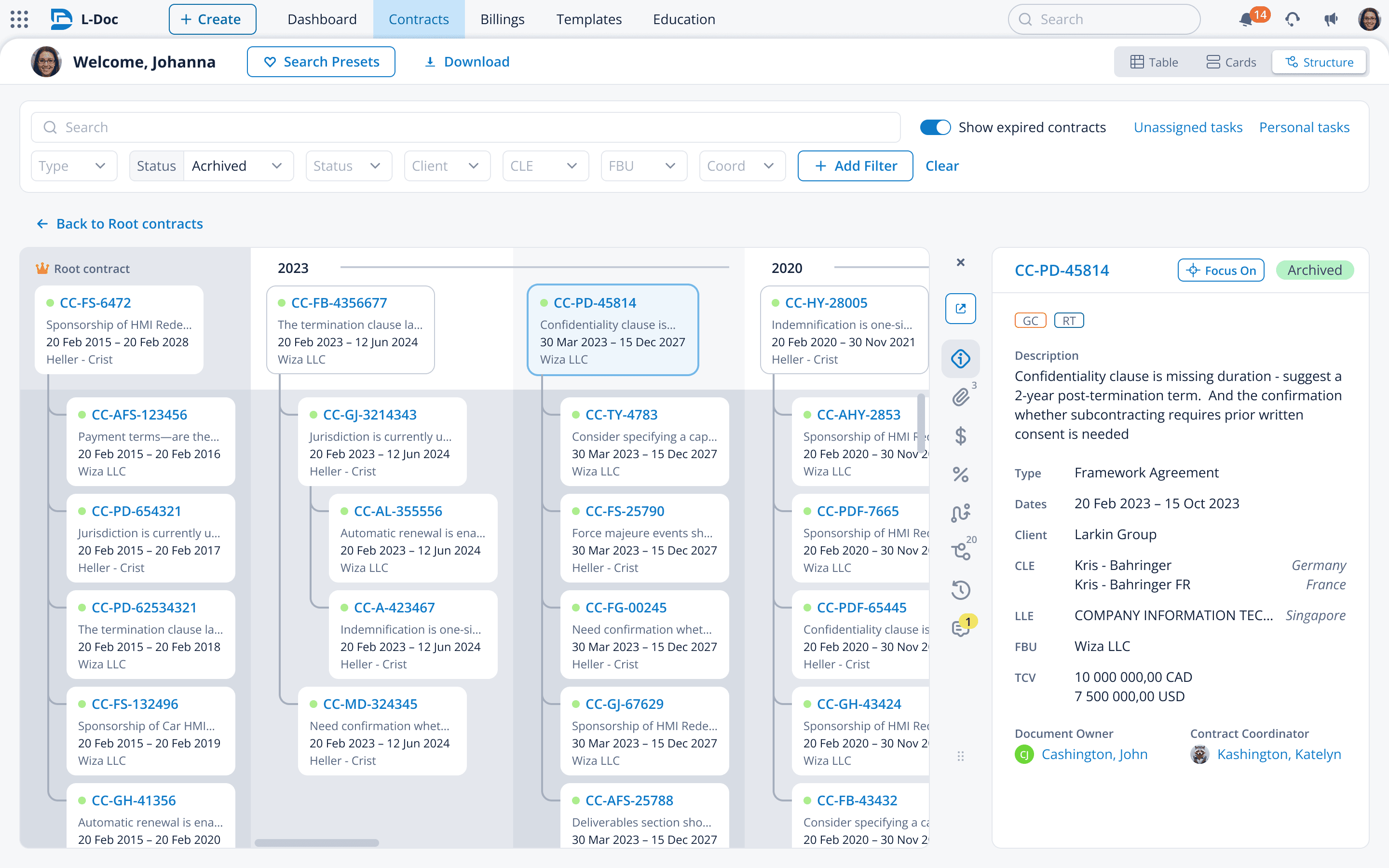Open the percent icon in side panel

(960, 474)
